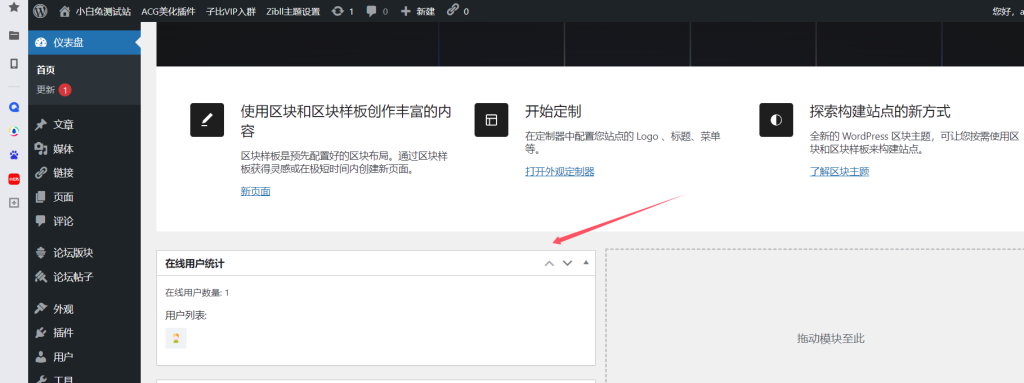Open 评论 comments menu item
This screenshot has height=383, width=1024.
84,221
